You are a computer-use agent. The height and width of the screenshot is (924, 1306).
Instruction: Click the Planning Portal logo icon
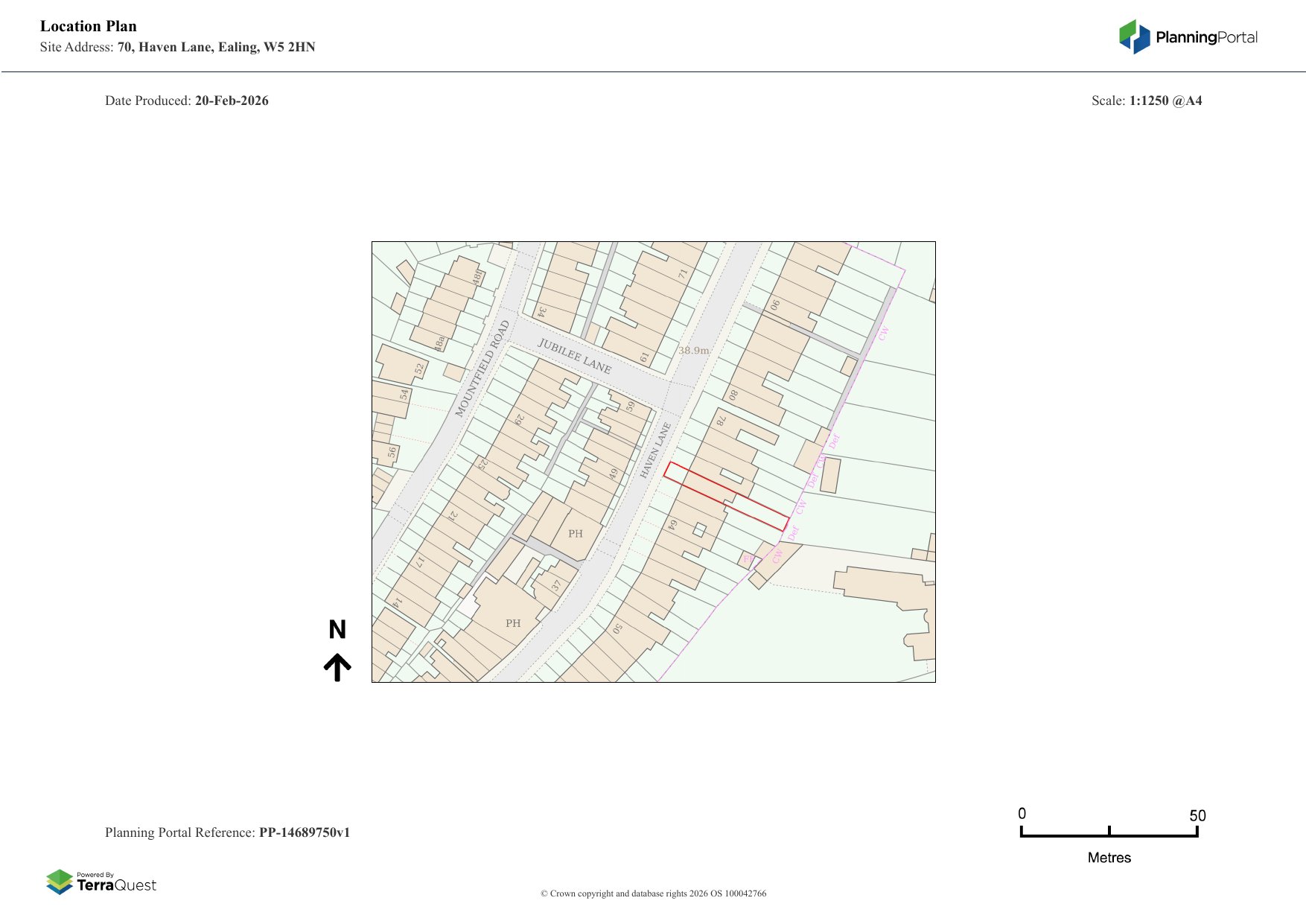click(x=1134, y=36)
